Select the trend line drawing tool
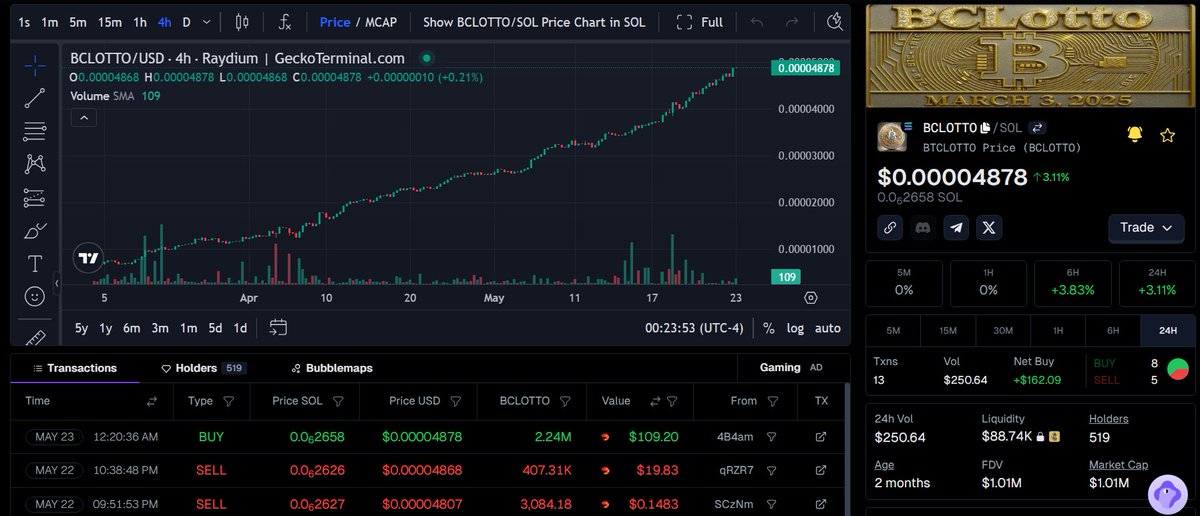 [x=34, y=98]
